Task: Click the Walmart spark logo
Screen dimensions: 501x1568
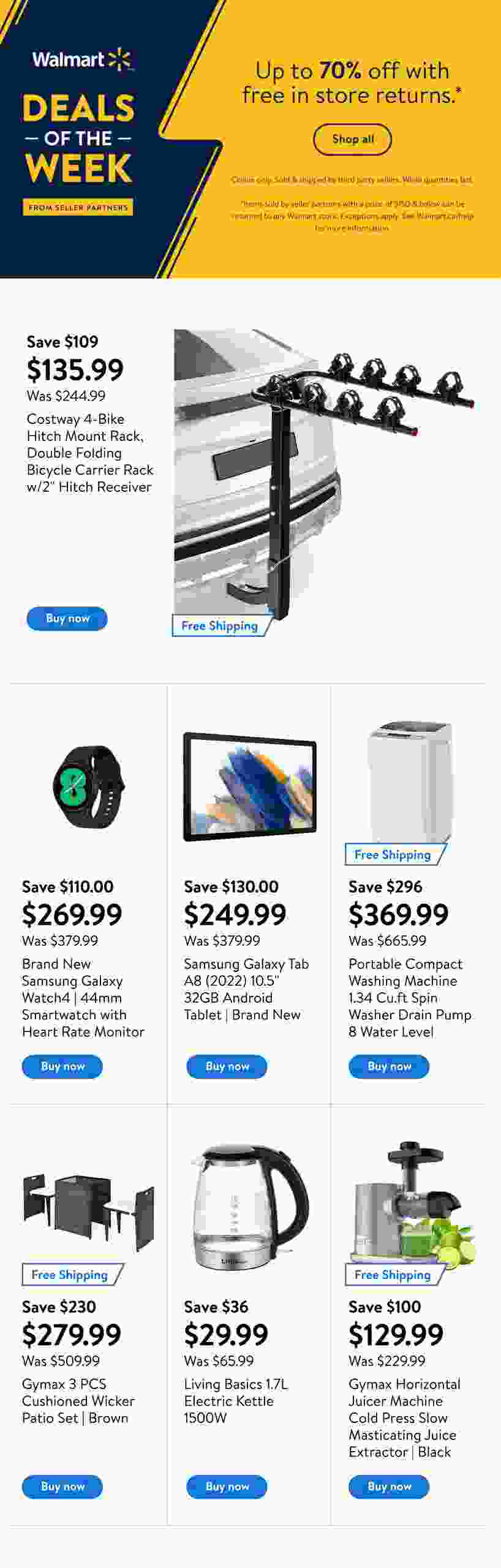Action: 119,59
